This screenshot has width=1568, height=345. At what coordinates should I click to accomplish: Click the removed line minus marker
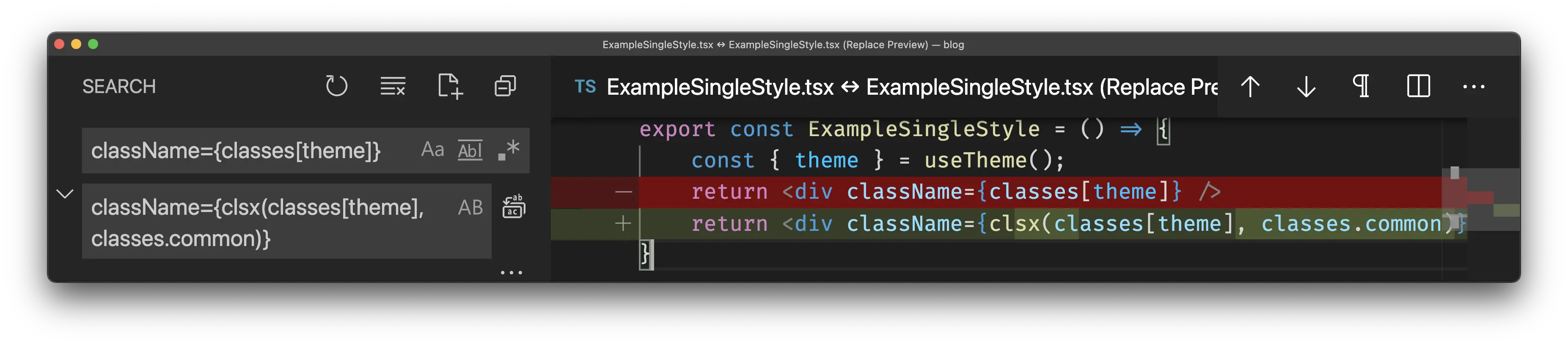point(623,192)
